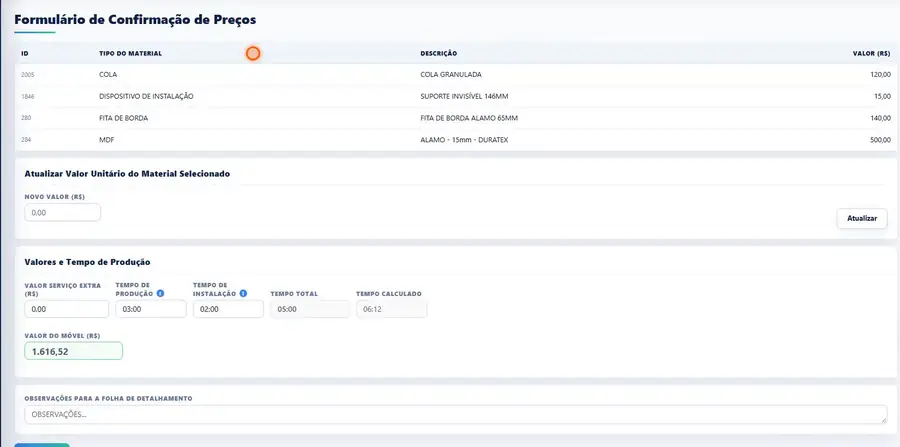Click the description FITA DE BORDA ALAMO 65MM
Screen dimensions: 900x447
click(x=469, y=118)
